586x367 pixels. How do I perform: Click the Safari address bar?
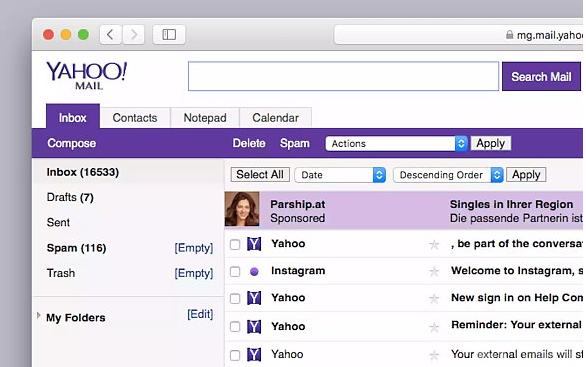(x=459, y=35)
